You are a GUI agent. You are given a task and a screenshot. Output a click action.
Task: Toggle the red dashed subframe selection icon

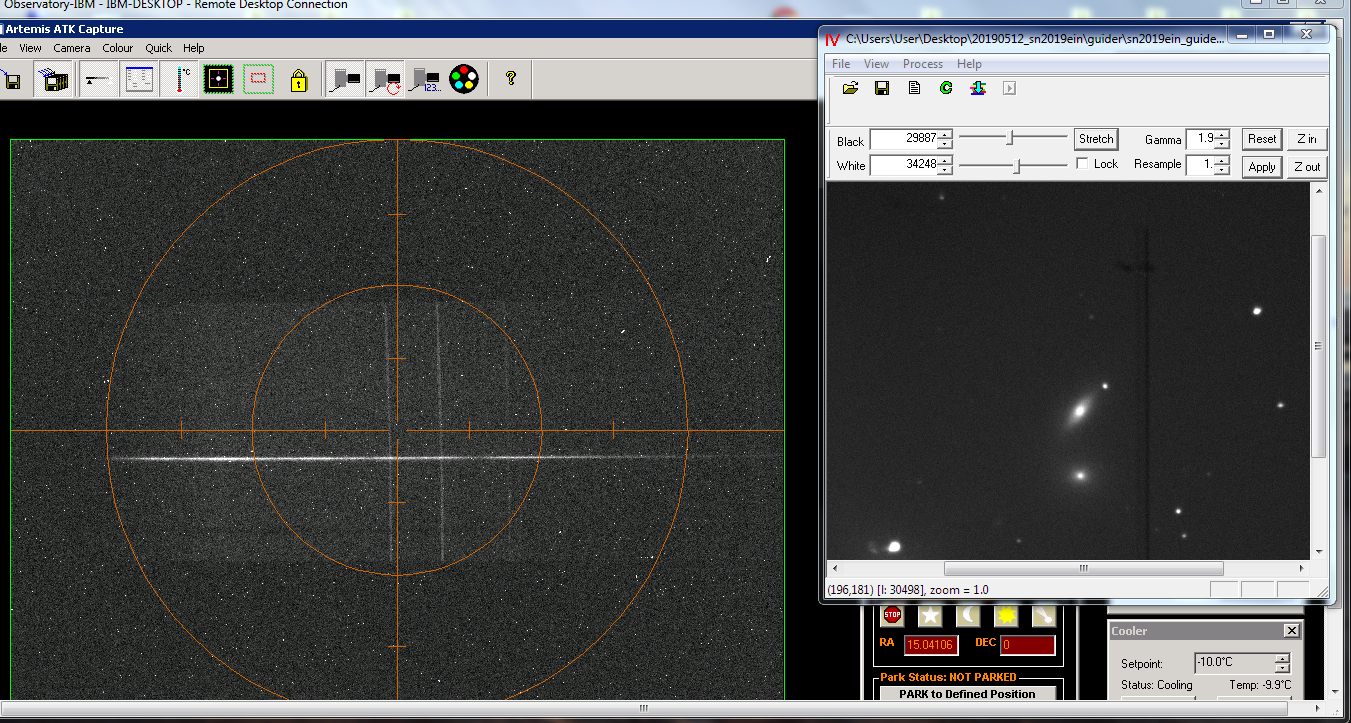pyautogui.click(x=258, y=79)
